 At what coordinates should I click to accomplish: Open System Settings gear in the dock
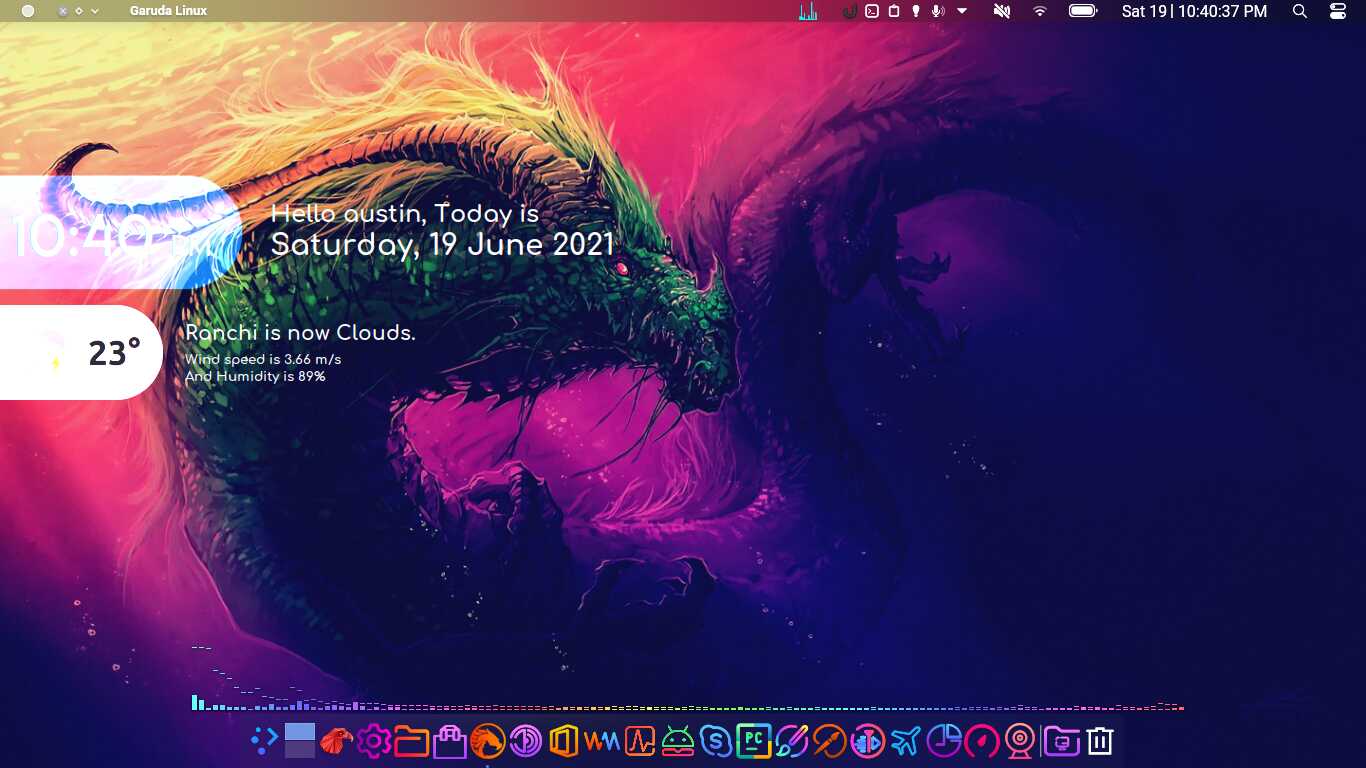tap(374, 741)
